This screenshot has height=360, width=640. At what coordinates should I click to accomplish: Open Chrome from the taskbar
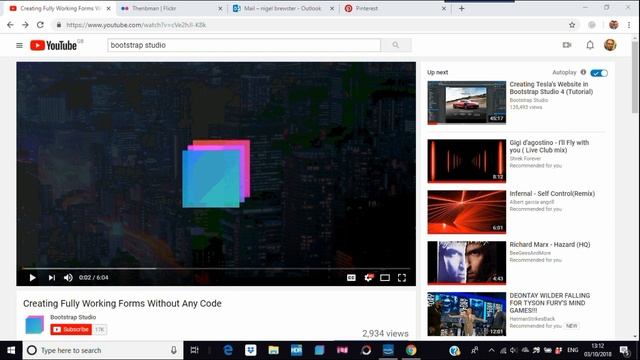pyautogui.click(x=411, y=350)
